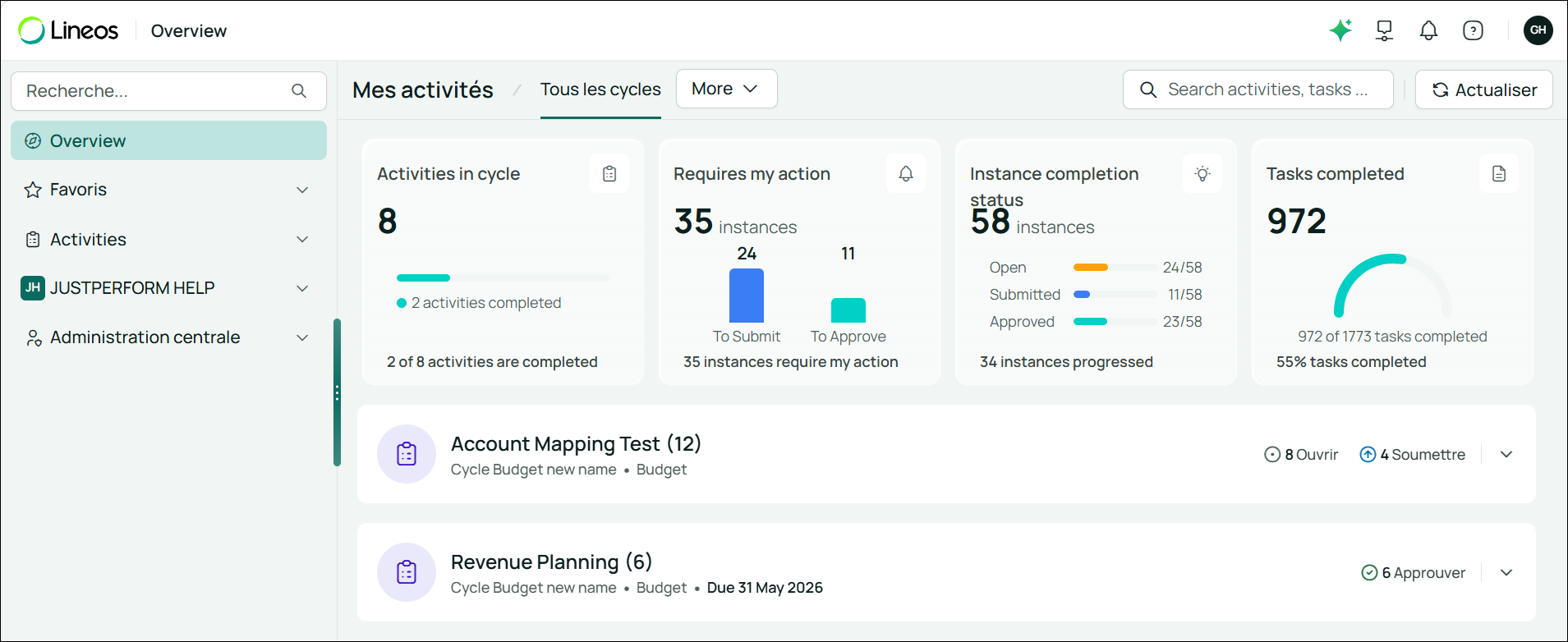Expand the Favoris section
This screenshot has width=1568, height=642.
tap(302, 190)
